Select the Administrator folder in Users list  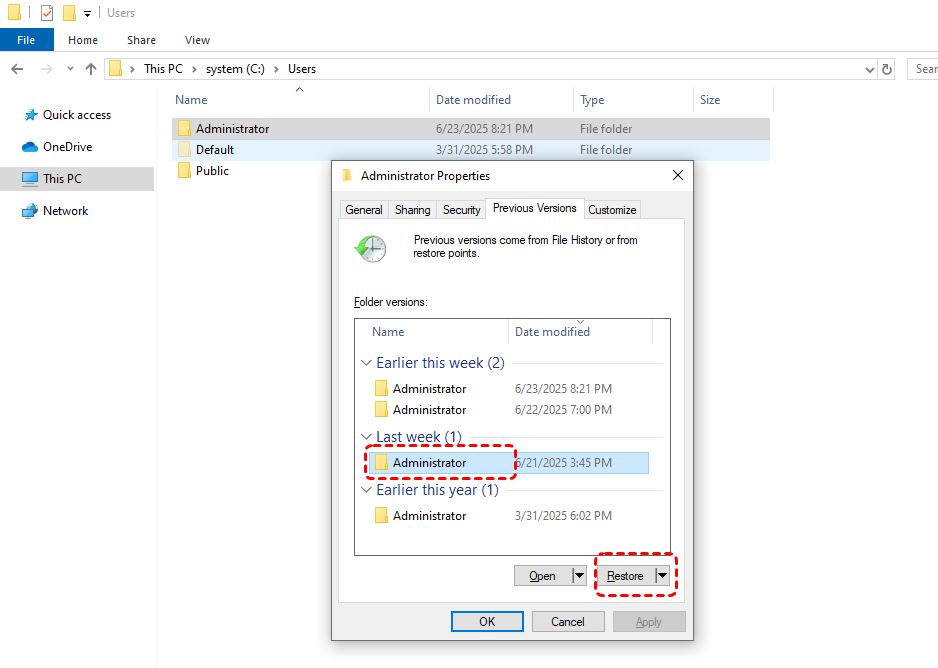pyautogui.click(x=471, y=129)
